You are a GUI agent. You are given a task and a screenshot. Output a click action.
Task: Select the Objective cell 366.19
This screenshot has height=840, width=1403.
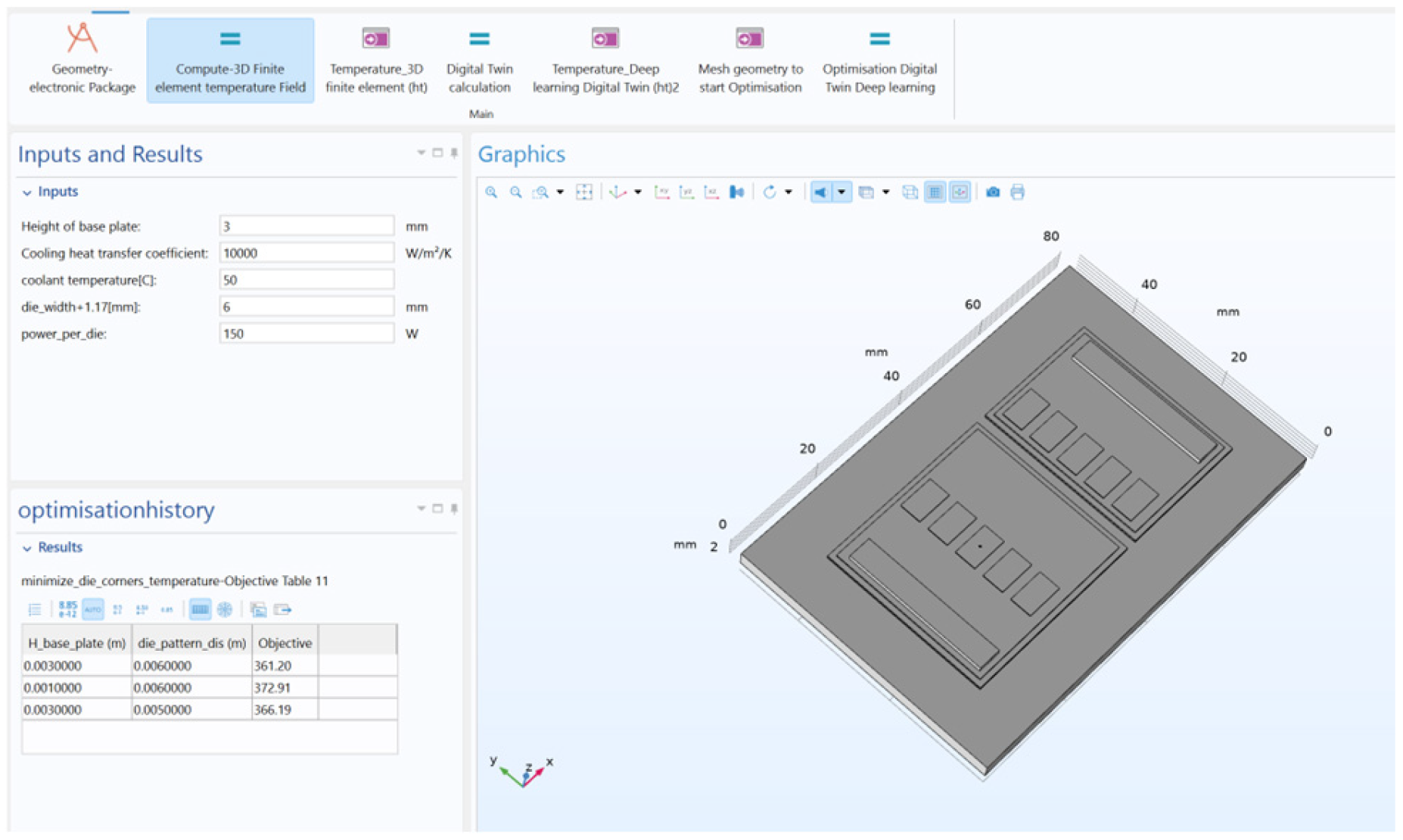tap(285, 710)
